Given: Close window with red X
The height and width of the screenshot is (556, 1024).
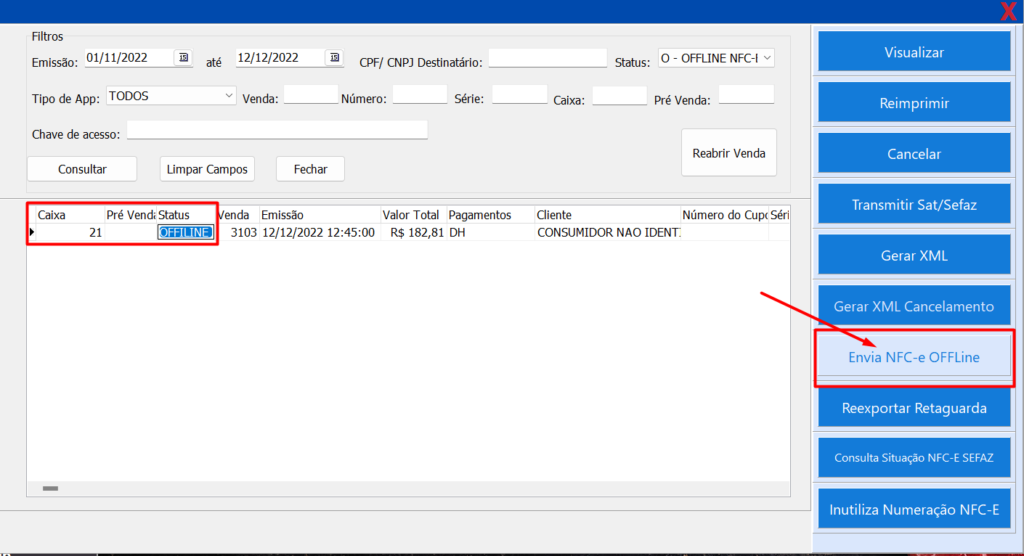Looking at the screenshot, I should tap(1009, 12).
